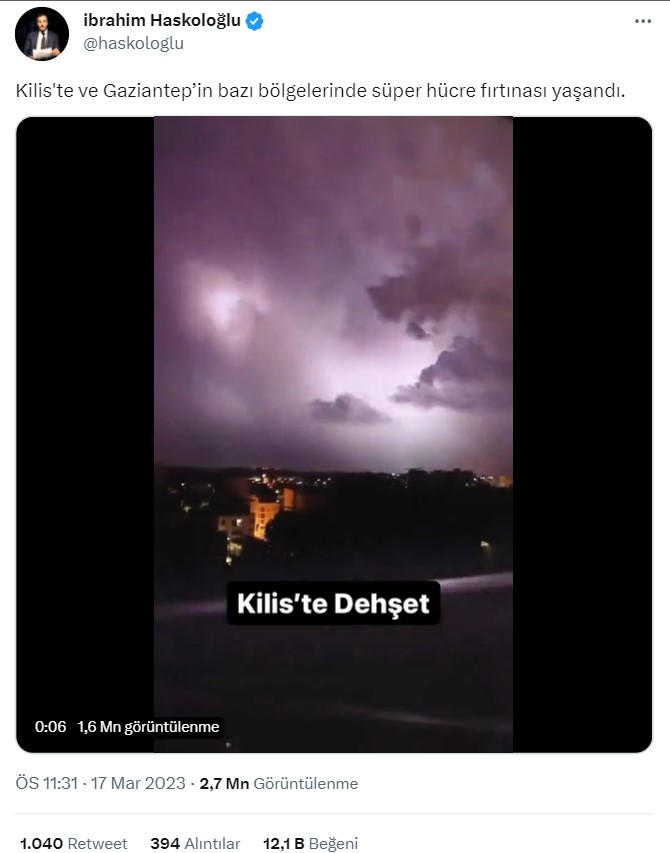
Task: Play the Kilis storm video
Action: tap(334, 434)
